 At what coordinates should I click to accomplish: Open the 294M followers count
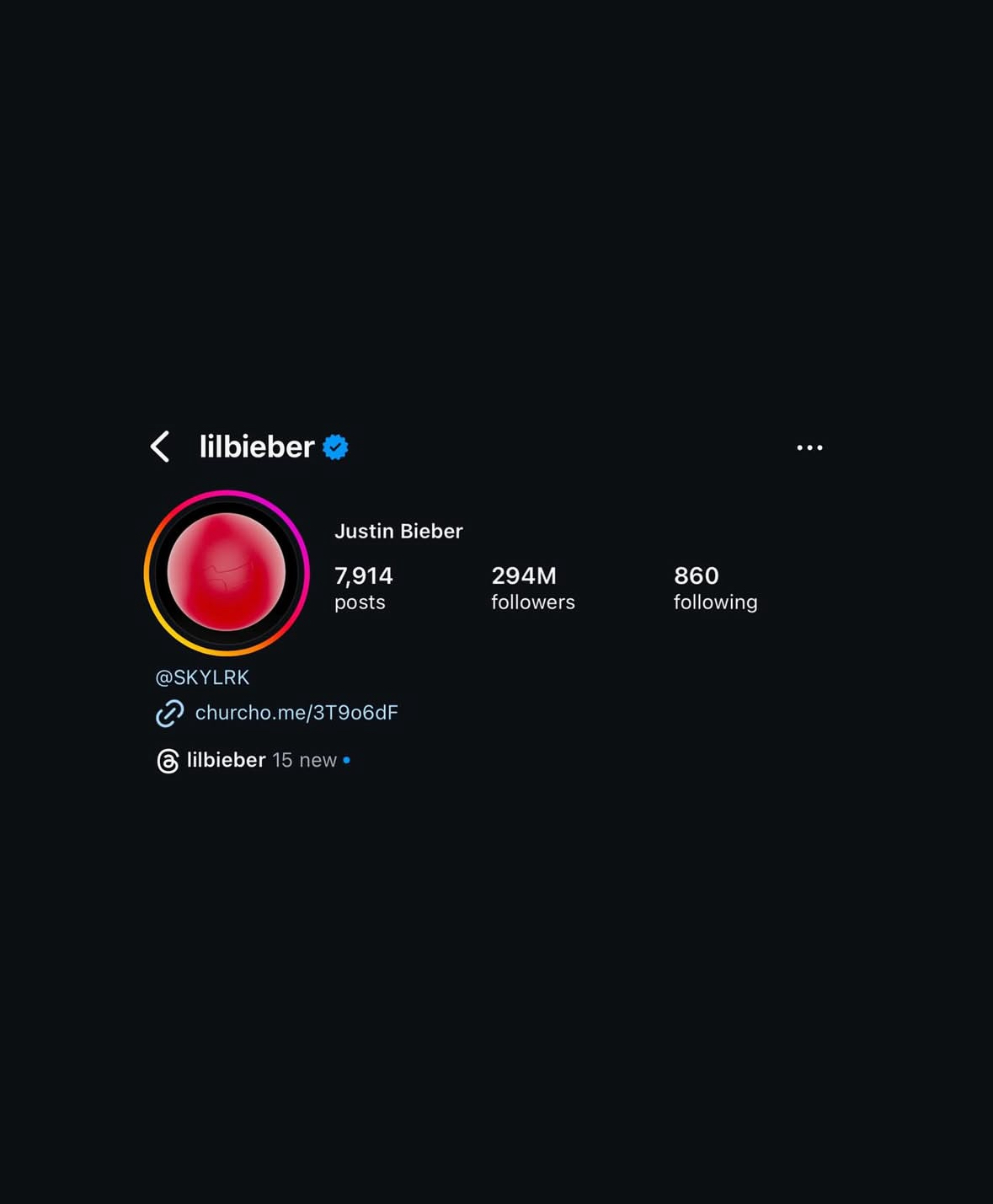pos(524,575)
